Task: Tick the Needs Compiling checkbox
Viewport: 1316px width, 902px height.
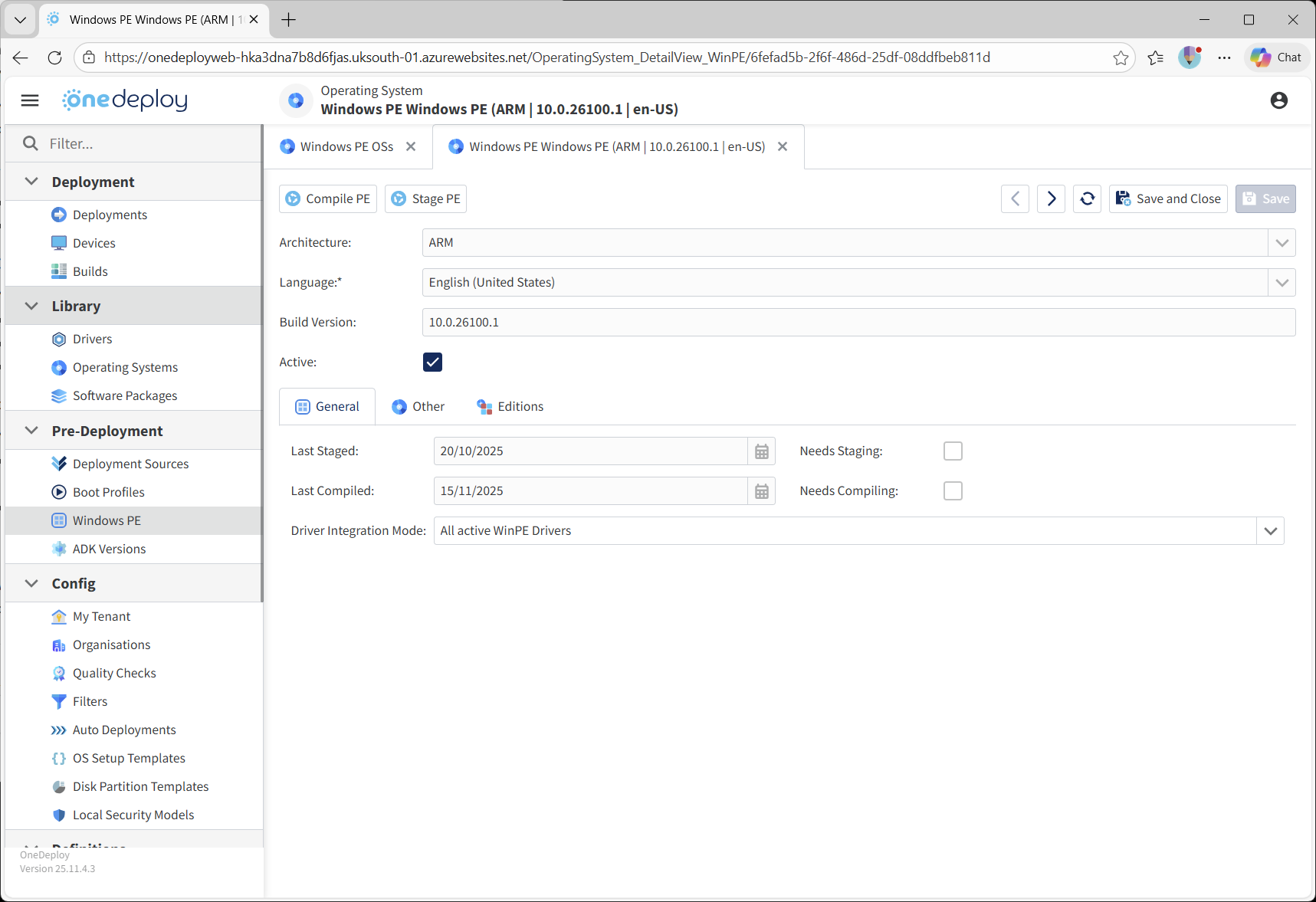Action: click(953, 491)
